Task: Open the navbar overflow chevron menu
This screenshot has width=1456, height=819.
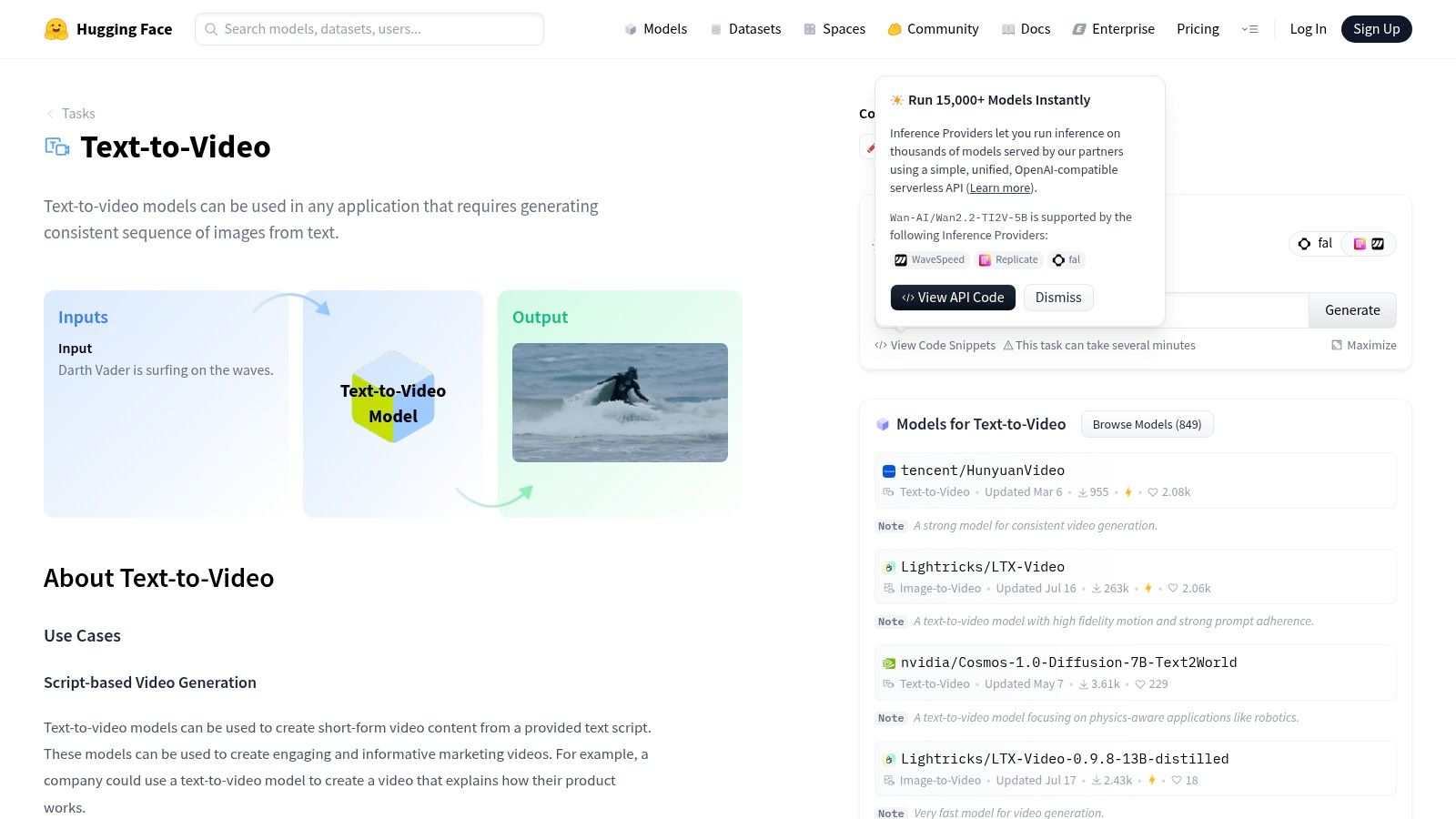Action: point(1250,28)
